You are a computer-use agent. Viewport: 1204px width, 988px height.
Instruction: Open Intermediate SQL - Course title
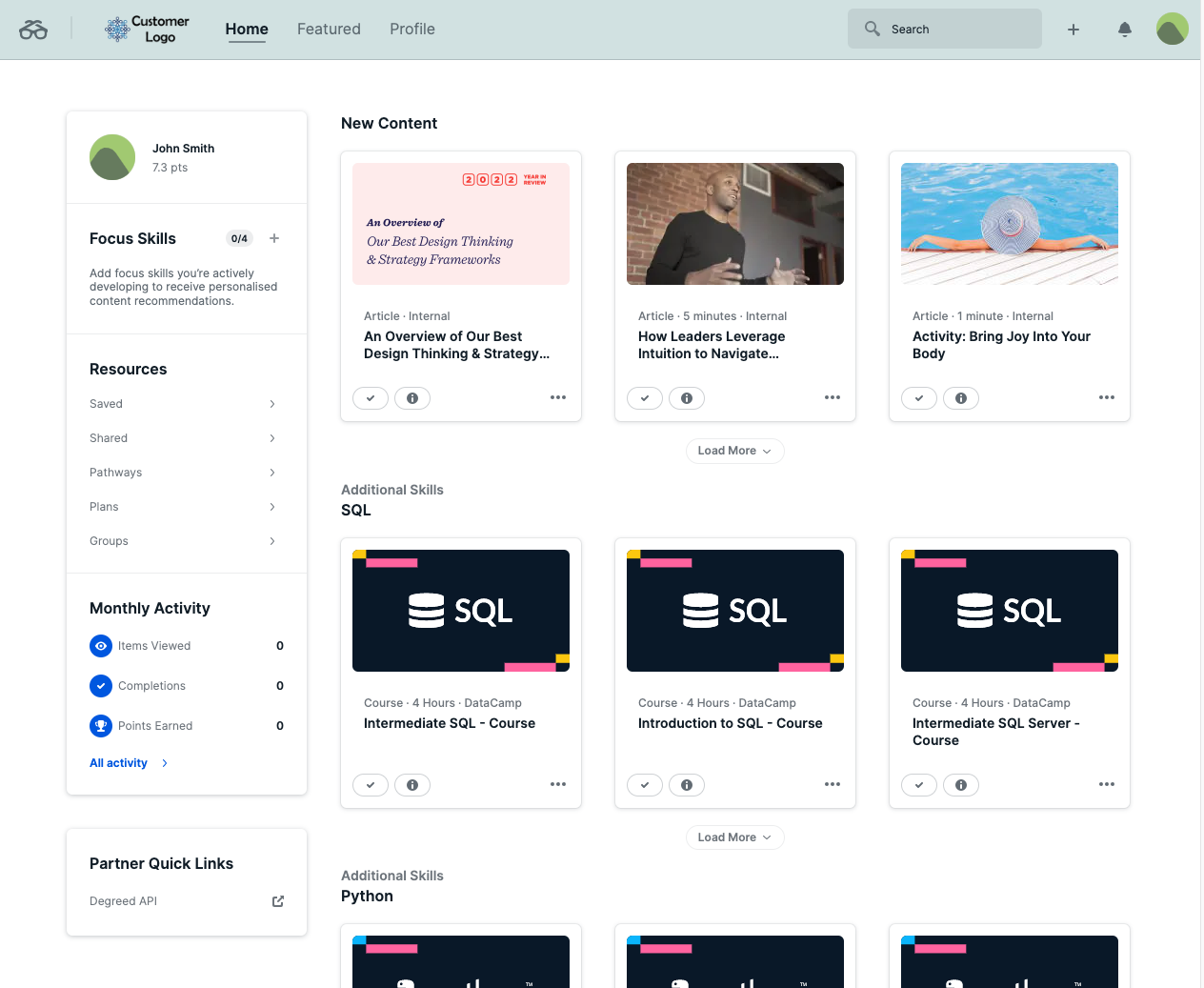[x=450, y=723]
